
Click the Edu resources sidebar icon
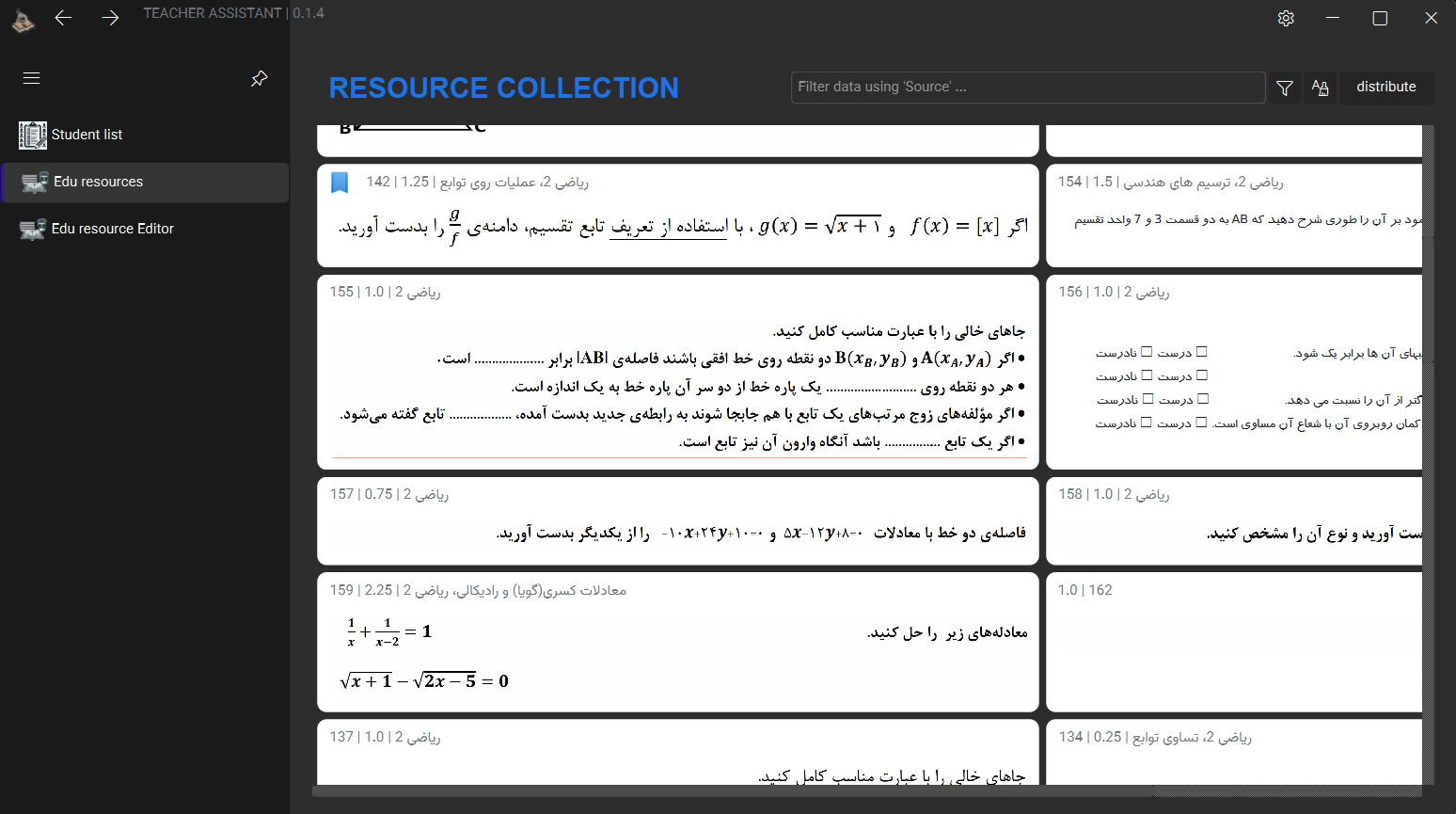(x=35, y=183)
